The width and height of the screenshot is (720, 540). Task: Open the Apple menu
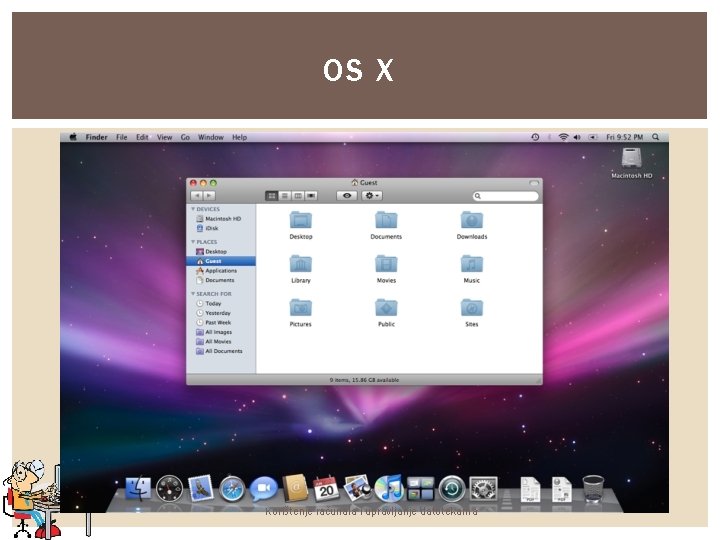click(73, 137)
